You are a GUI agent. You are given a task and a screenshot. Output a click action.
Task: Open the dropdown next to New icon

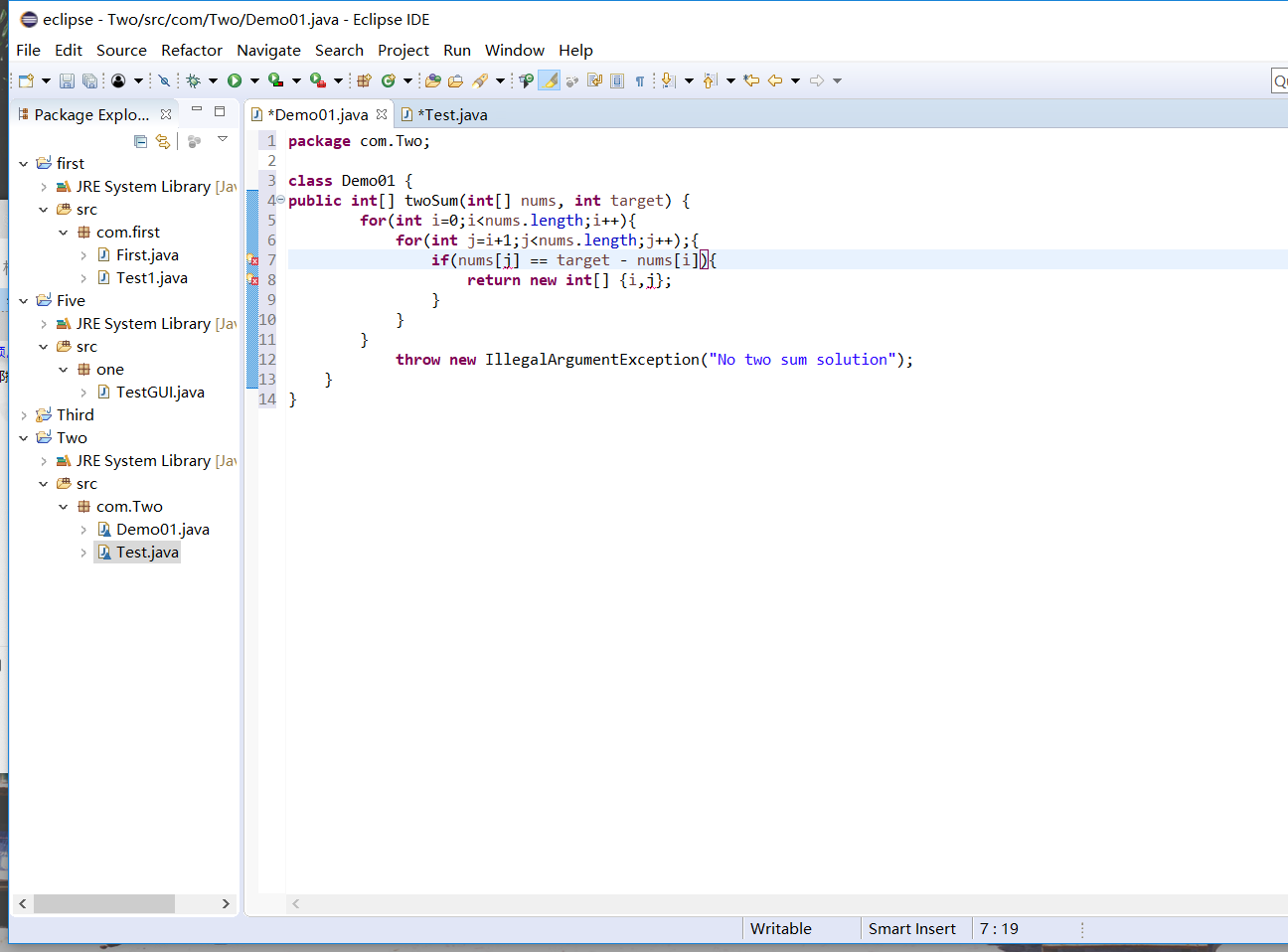46,80
